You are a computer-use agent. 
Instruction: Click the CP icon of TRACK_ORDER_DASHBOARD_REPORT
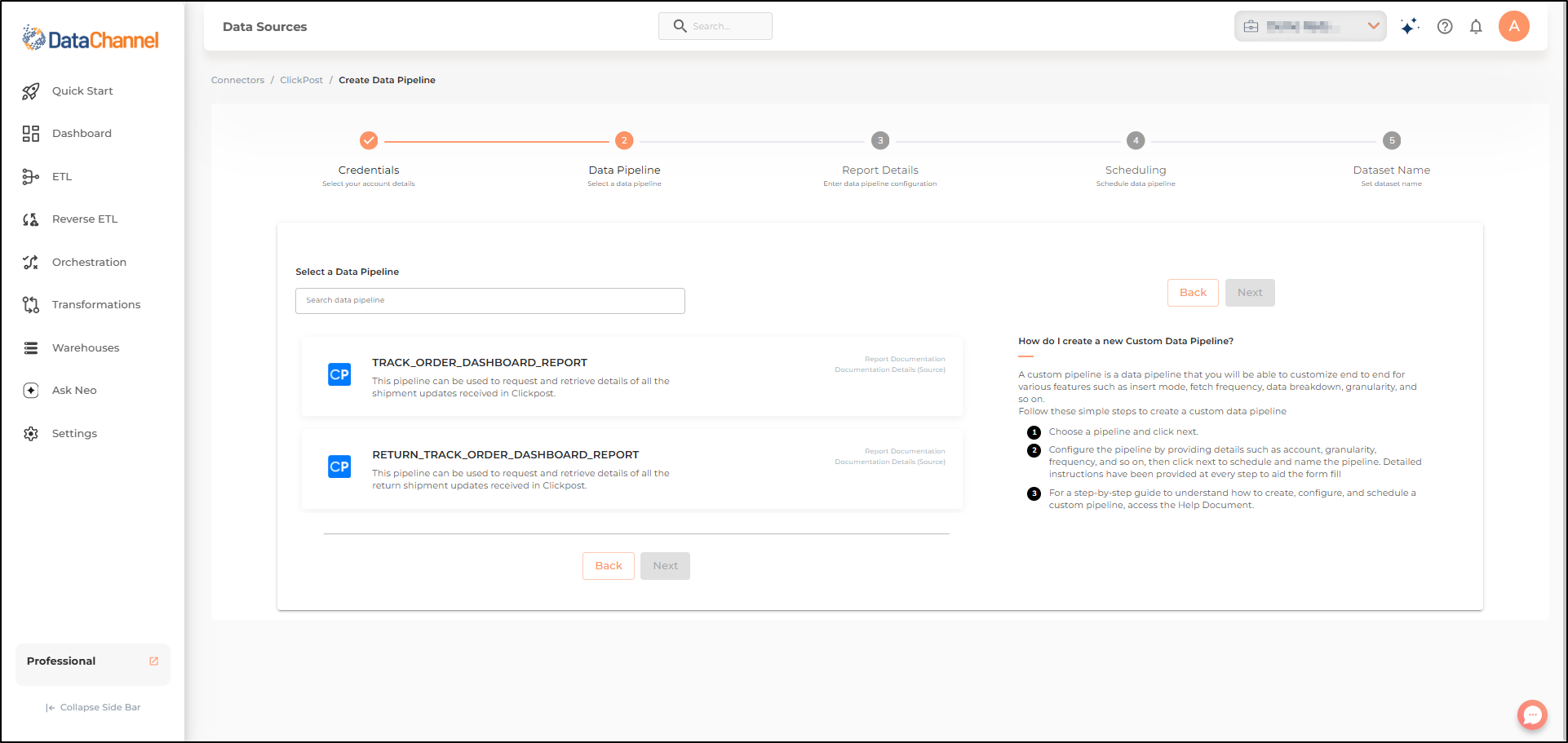(339, 374)
